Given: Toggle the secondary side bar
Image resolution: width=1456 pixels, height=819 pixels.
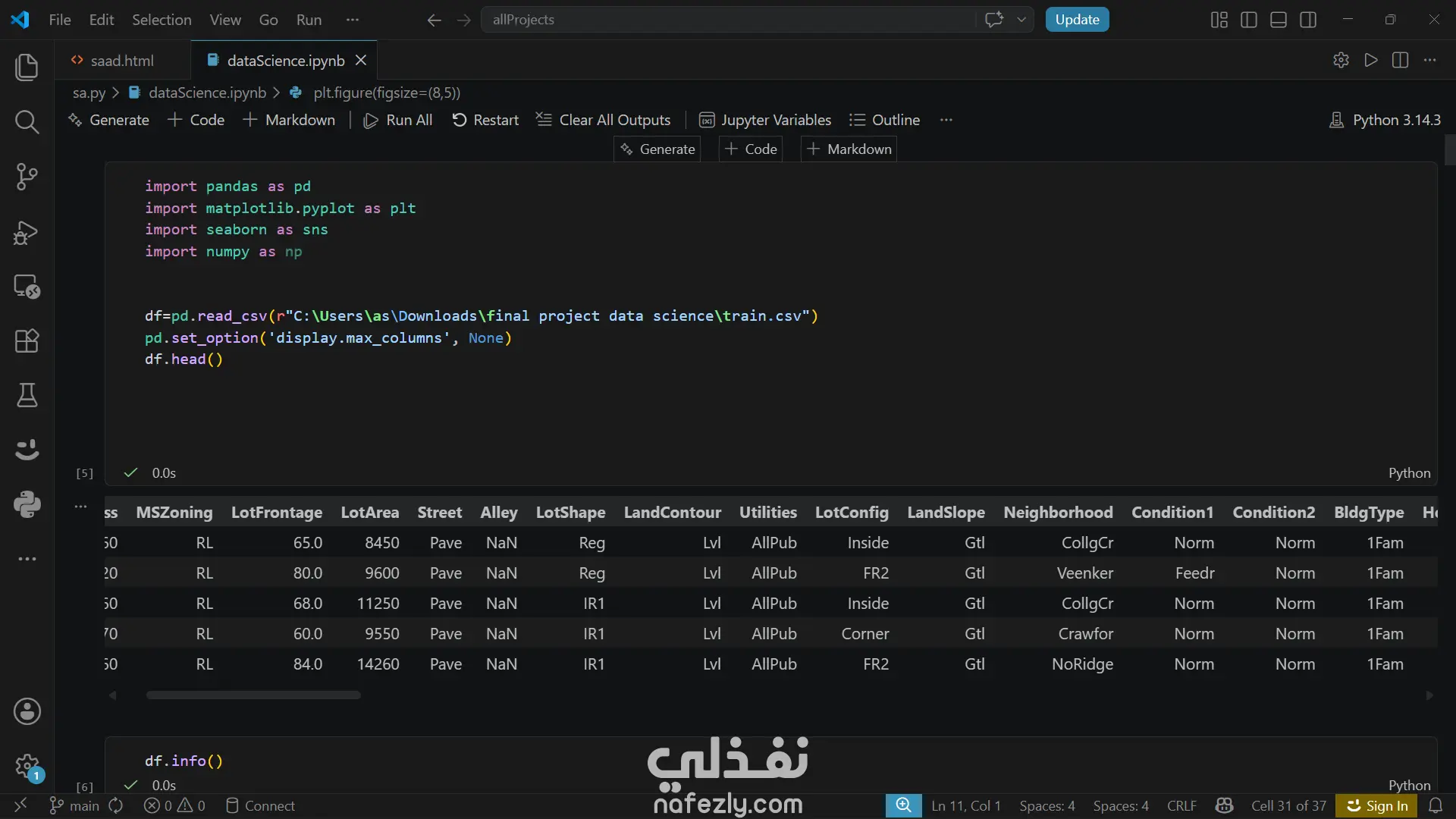Looking at the screenshot, I should click(x=1308, y=20).
